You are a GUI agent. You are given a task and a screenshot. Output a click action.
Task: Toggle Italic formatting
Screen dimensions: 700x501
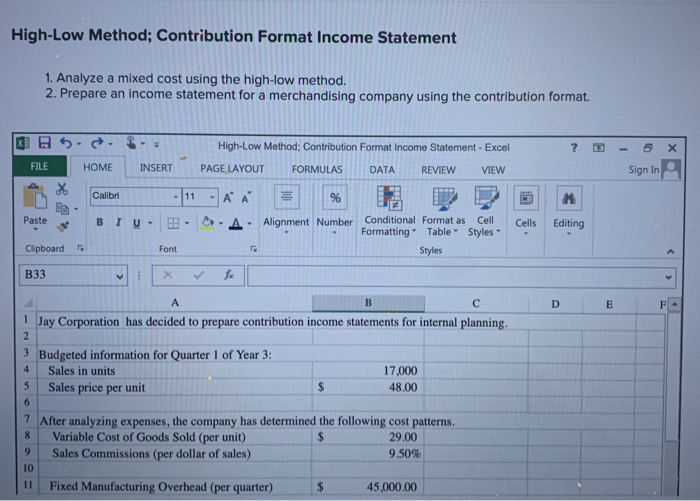click(118, 222)
